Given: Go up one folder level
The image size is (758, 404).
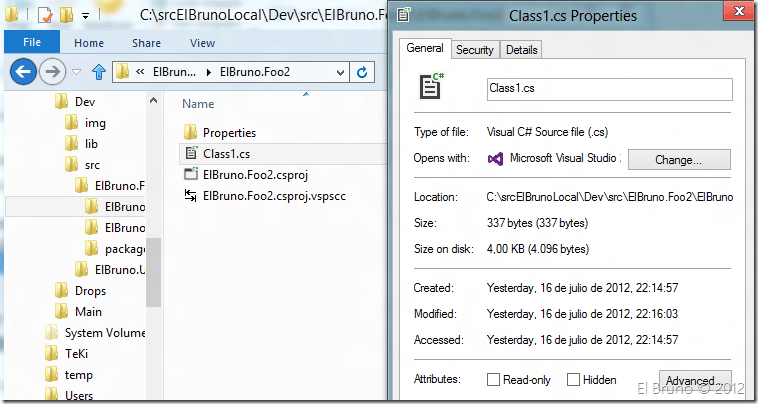Looking at the screenshot, I should tap(99, 72).
